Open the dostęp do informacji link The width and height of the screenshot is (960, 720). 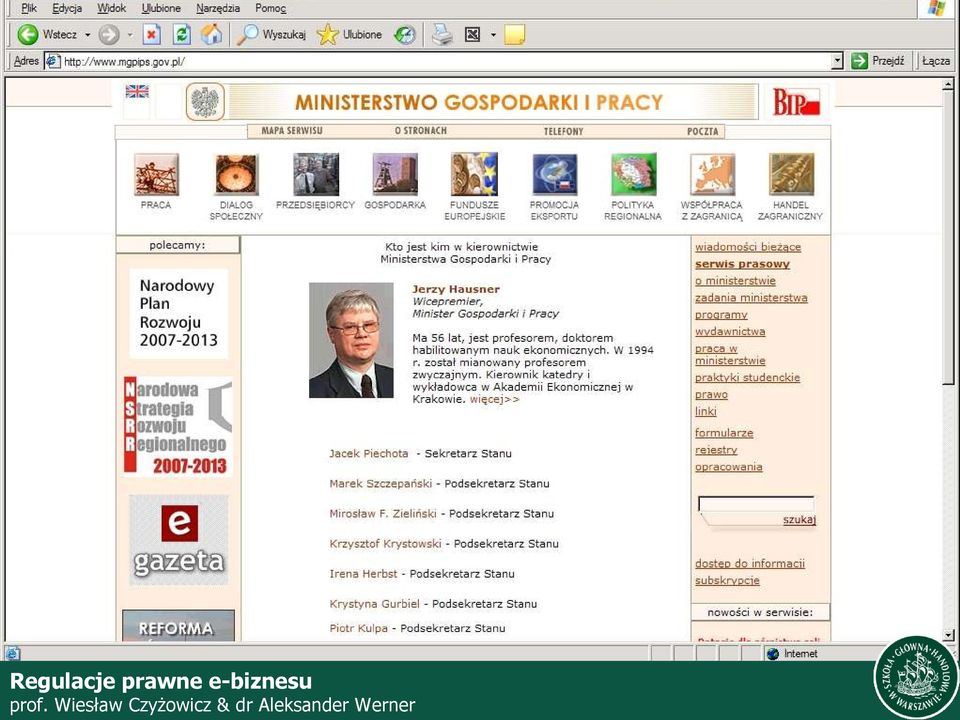point(750,563)
